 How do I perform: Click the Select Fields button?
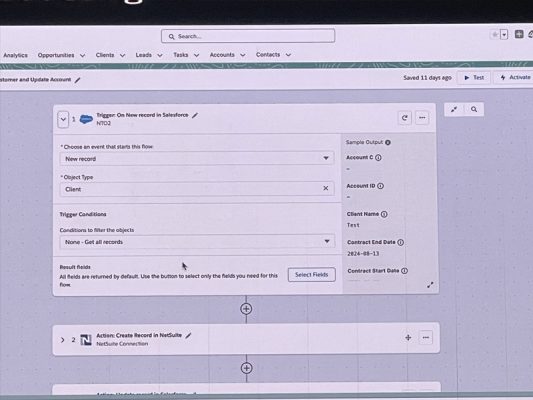click(312, 275)
